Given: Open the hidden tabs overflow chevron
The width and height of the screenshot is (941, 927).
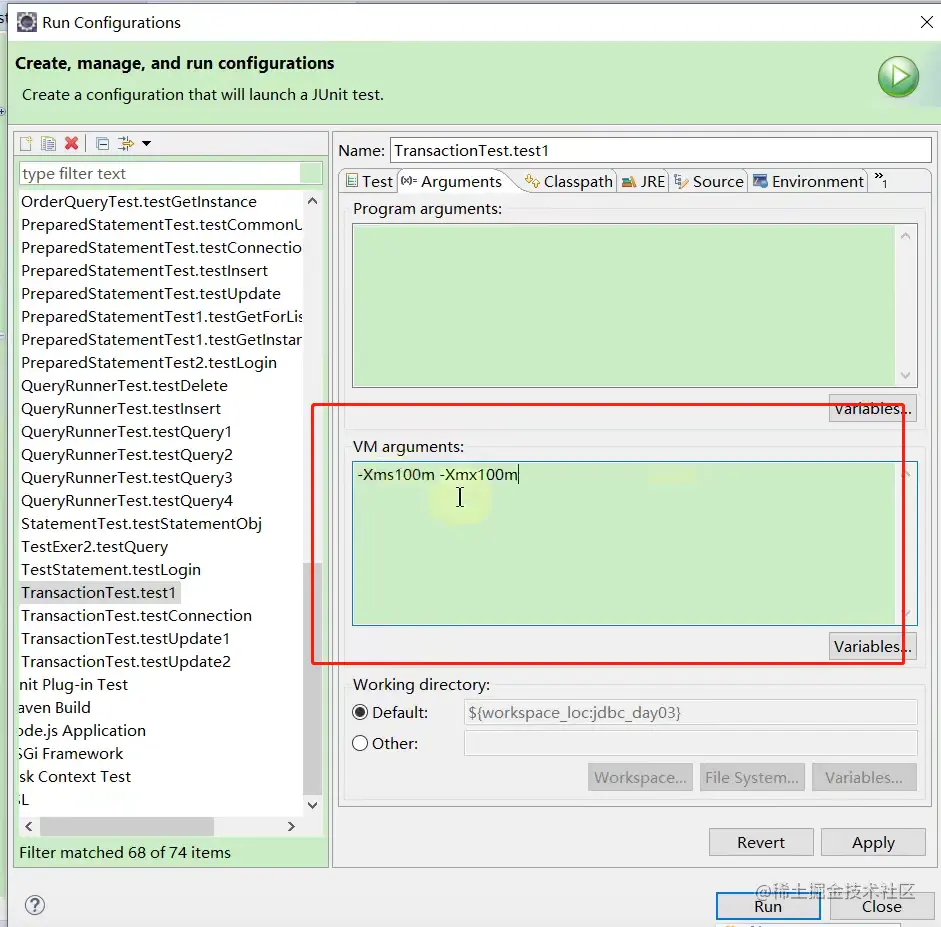Looking at the screenshot, I should (x=881, y=179).
